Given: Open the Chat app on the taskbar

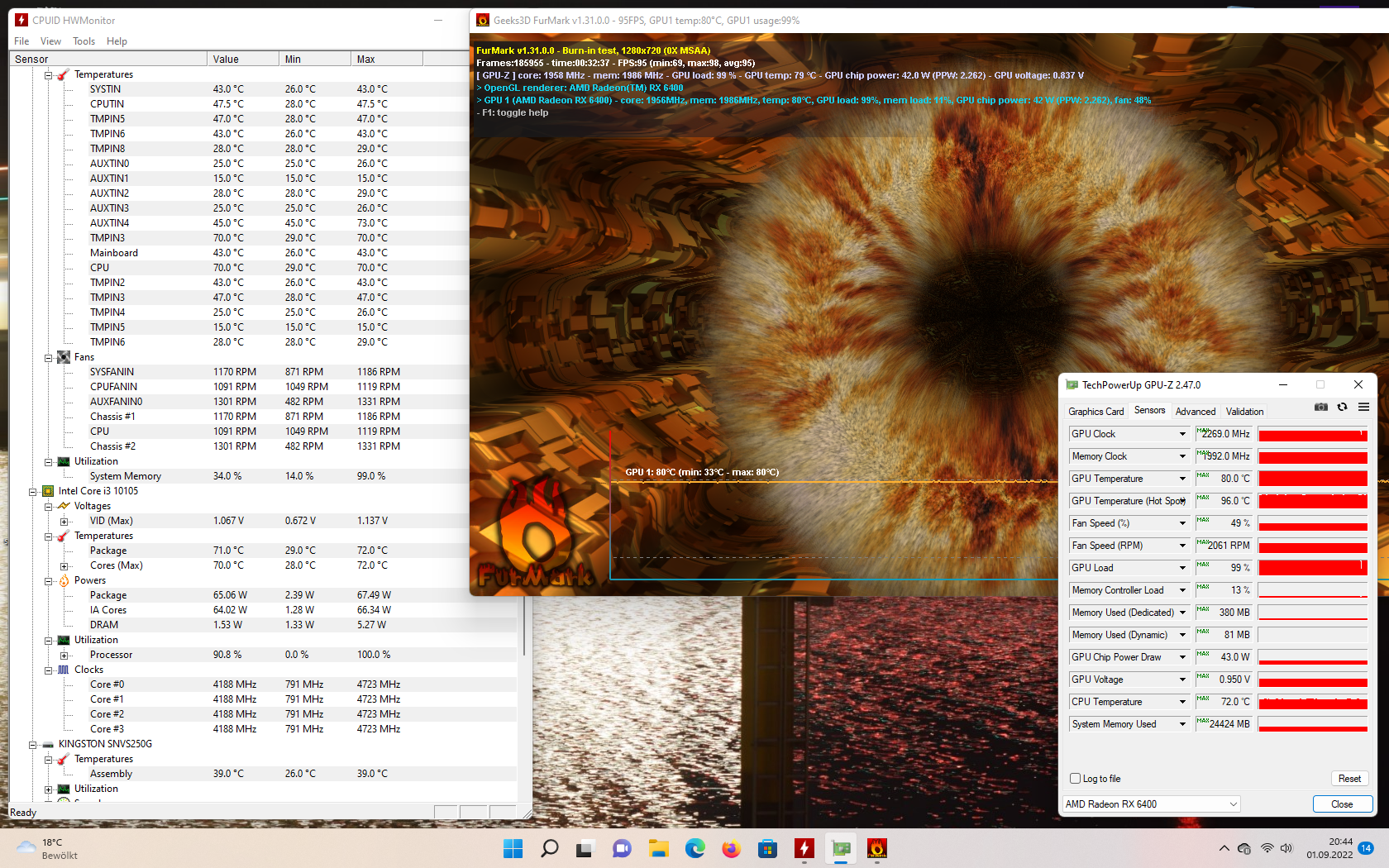Looking at the screenshot, I should [622, 848].
